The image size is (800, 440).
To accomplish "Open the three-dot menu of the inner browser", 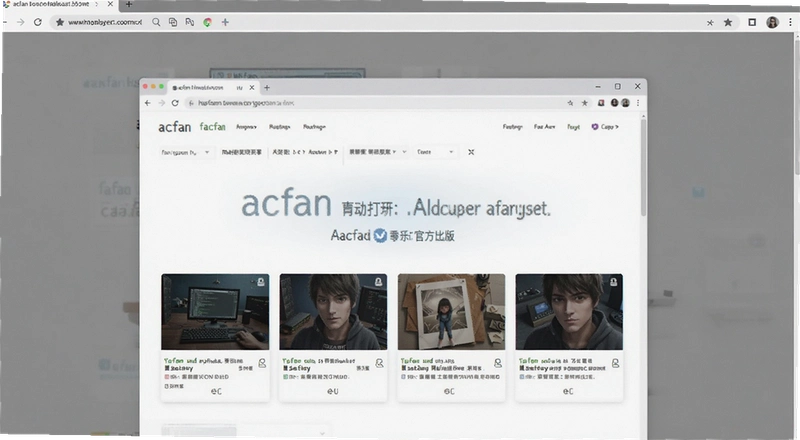I will pyautogui.click(x=638, y=103).
